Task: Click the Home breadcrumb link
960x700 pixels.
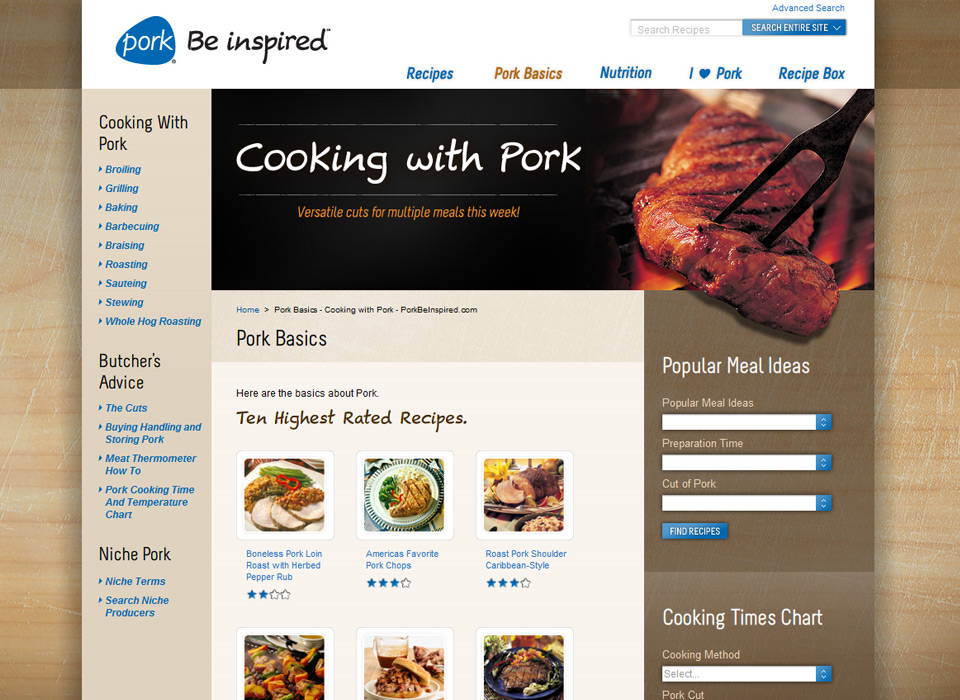Action: 248,310
